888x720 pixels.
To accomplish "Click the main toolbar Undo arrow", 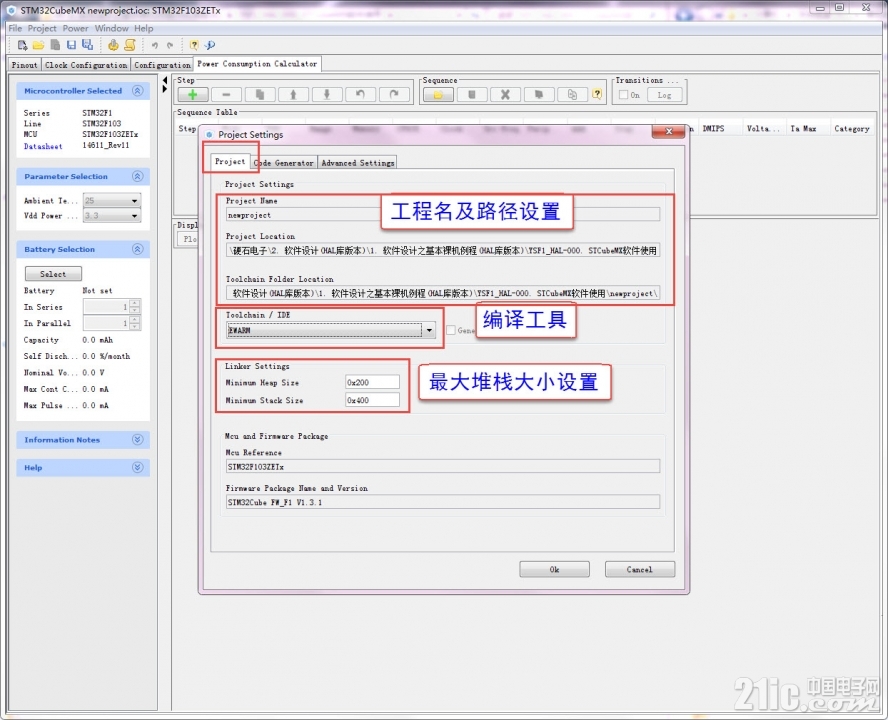I will tap(155, 45).
